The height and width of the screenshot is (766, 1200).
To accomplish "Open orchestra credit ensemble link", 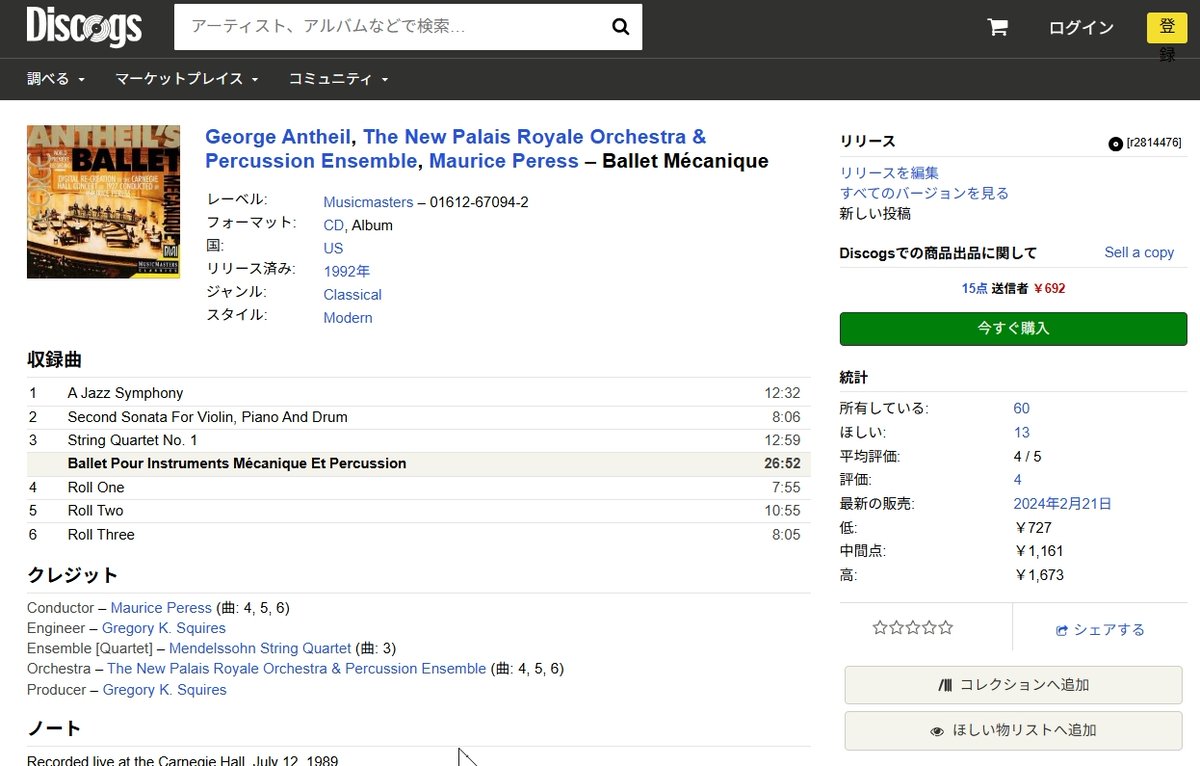I will [296, 669].
